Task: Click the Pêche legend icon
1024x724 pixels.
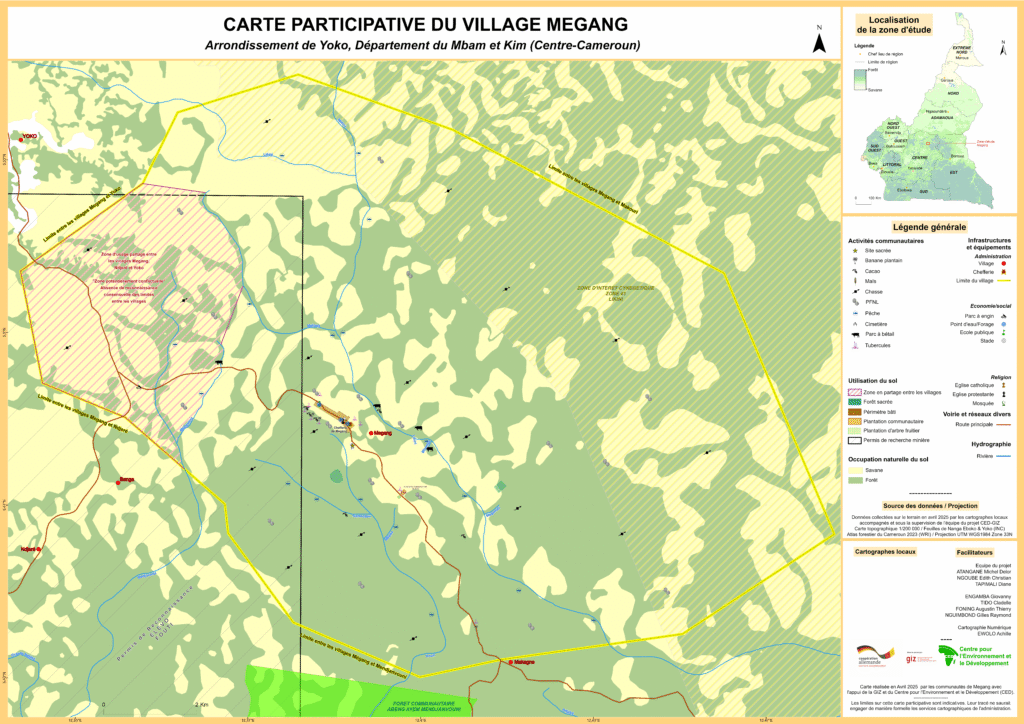Action: tap(855, 313)
